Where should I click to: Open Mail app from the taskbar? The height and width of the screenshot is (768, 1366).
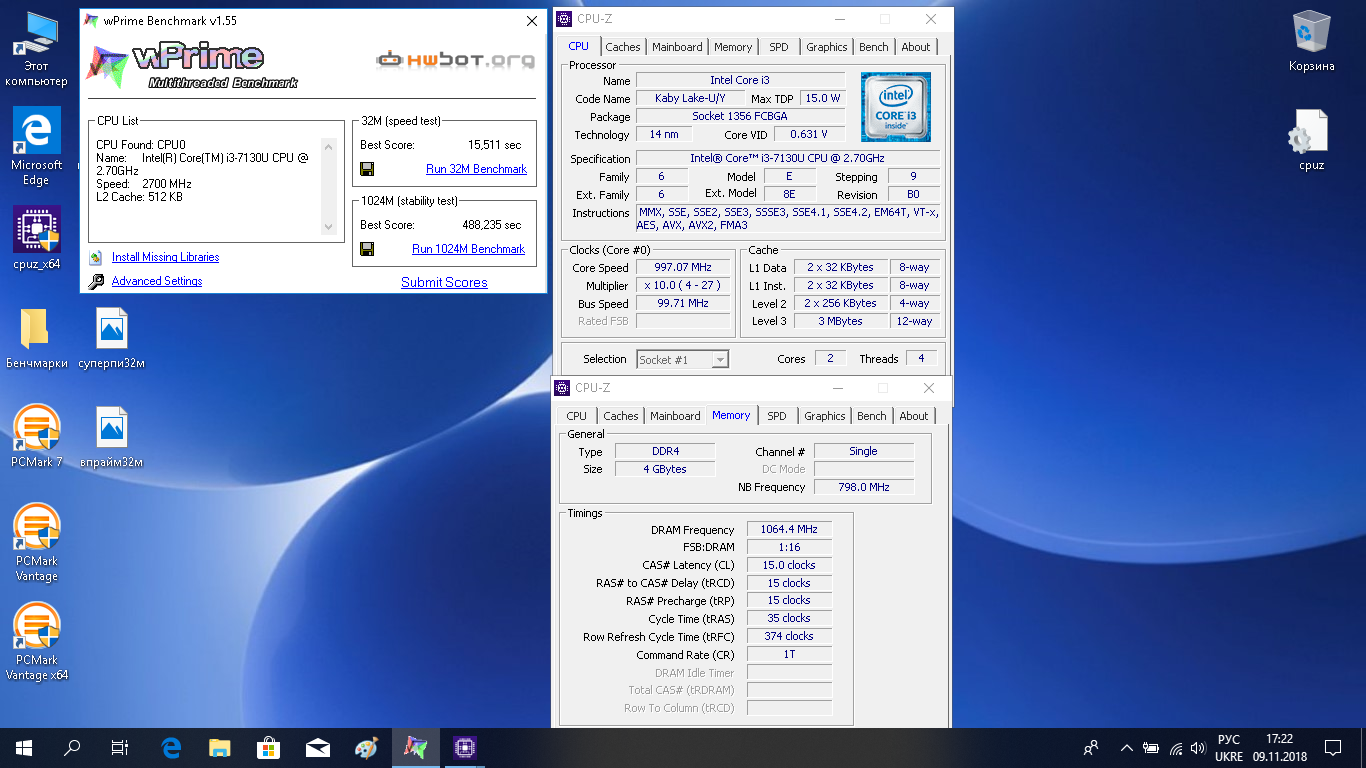pyautogui.click(x=318, y=747)
